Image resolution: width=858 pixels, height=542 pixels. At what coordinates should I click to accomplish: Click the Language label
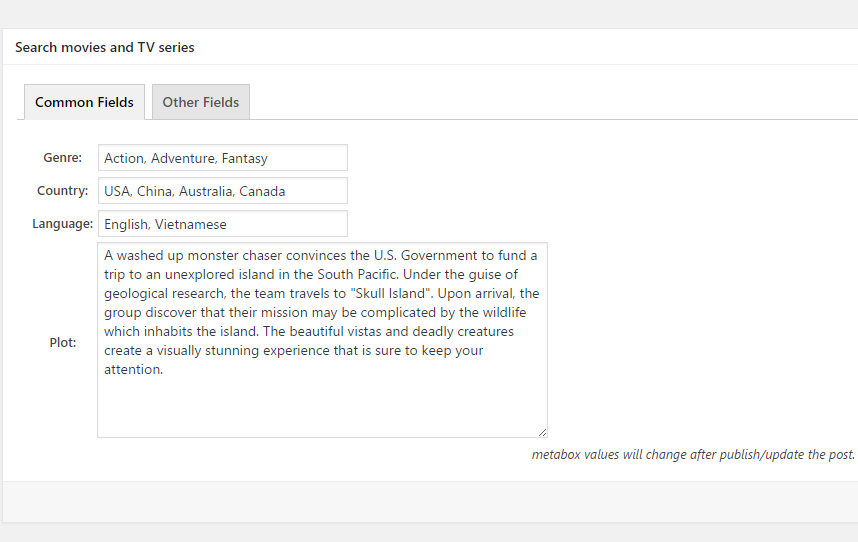(62, 224)
